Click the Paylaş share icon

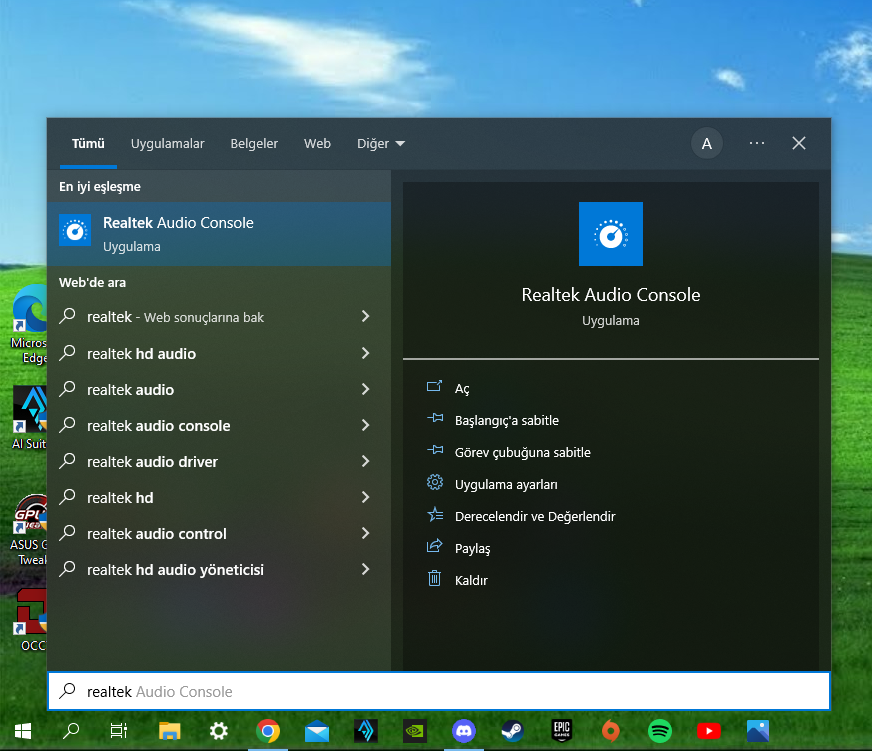[434, 546]
